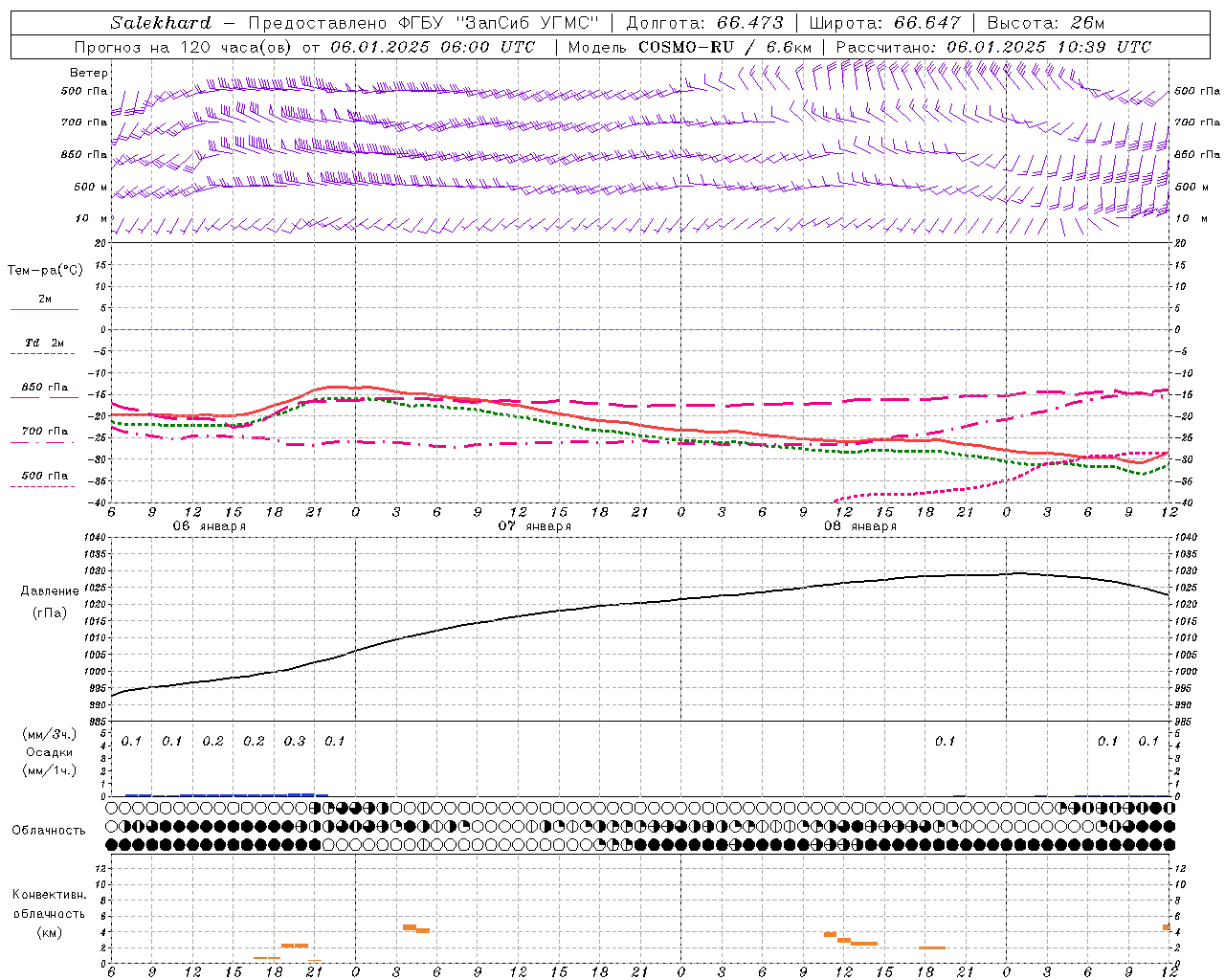
Task: Click the longitude value 66.473
Action: (x=750, y=23)
